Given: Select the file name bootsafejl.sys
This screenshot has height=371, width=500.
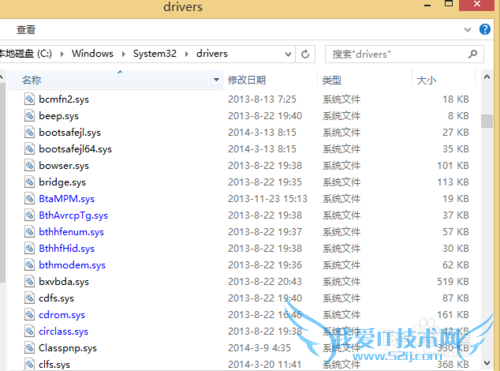Looking at the screenshot, I should click(x=70, y=133).
